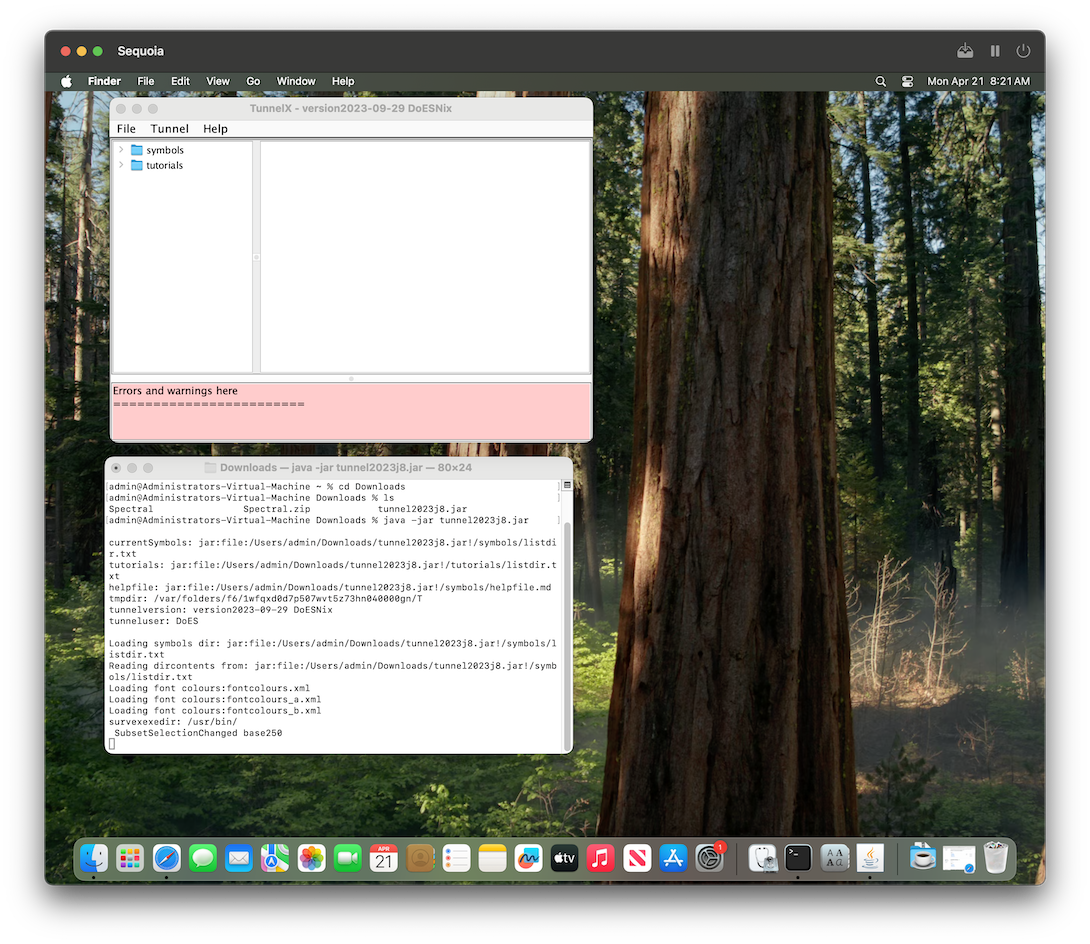Open the TunnelX File menu

coord(126,128)
